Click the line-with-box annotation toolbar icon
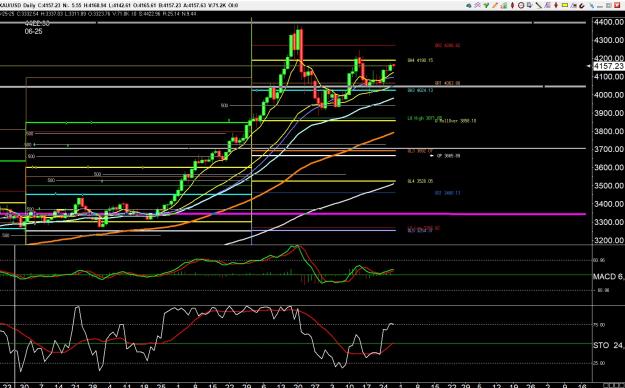625x388 pixels. [x=574, y=5]
